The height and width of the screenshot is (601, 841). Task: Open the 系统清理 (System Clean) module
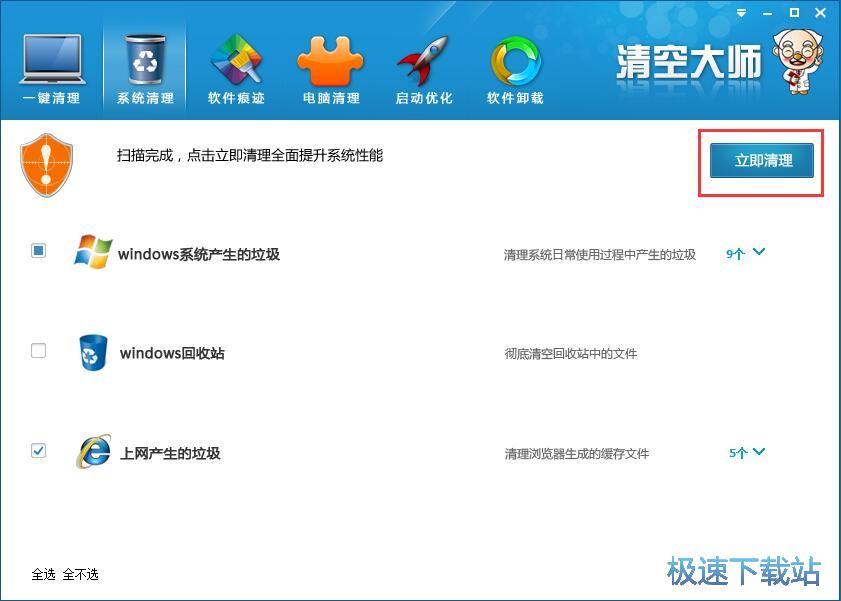[143, 60]
